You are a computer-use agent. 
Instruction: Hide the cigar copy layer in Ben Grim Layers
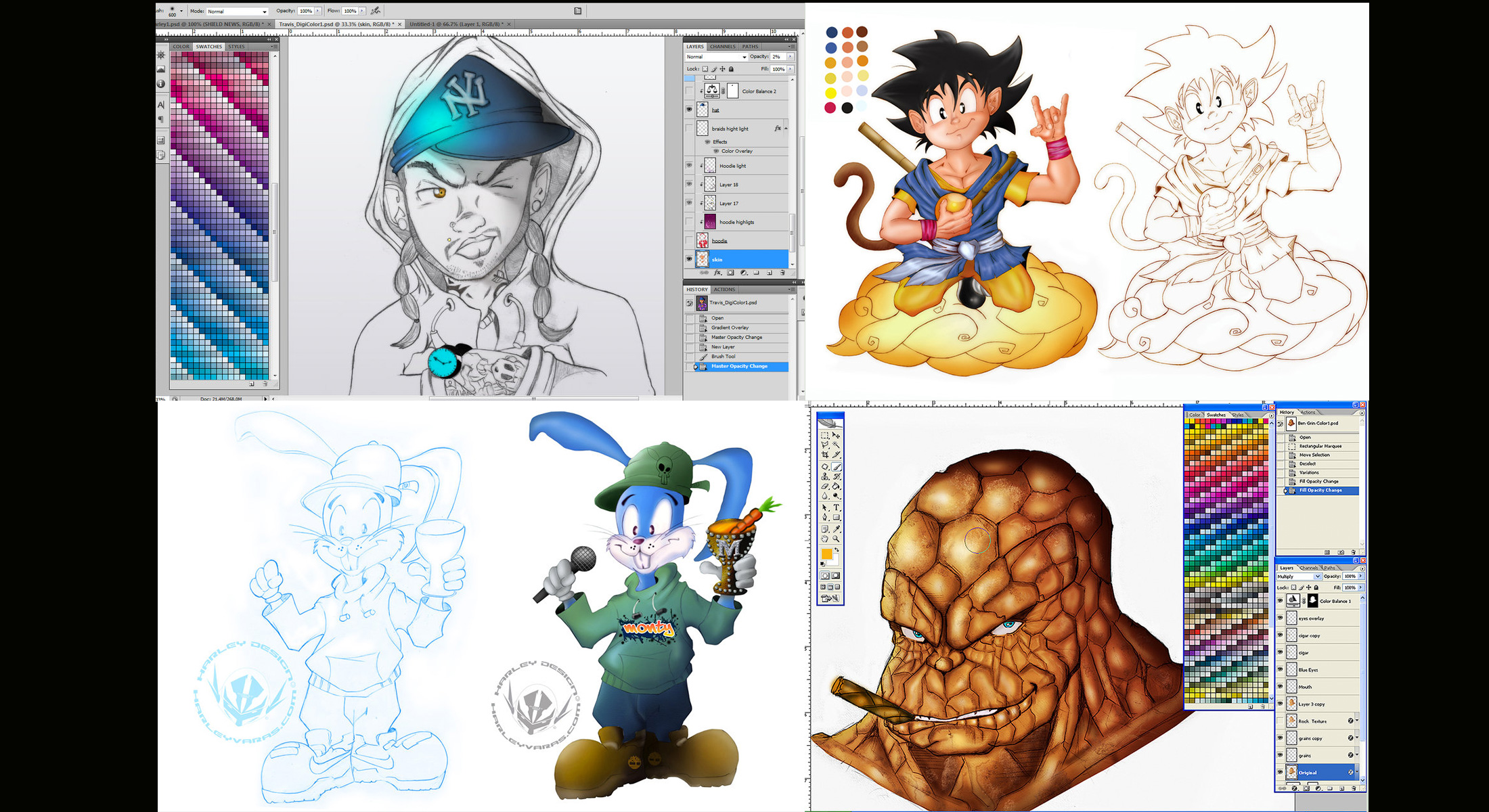[1280, 635]
